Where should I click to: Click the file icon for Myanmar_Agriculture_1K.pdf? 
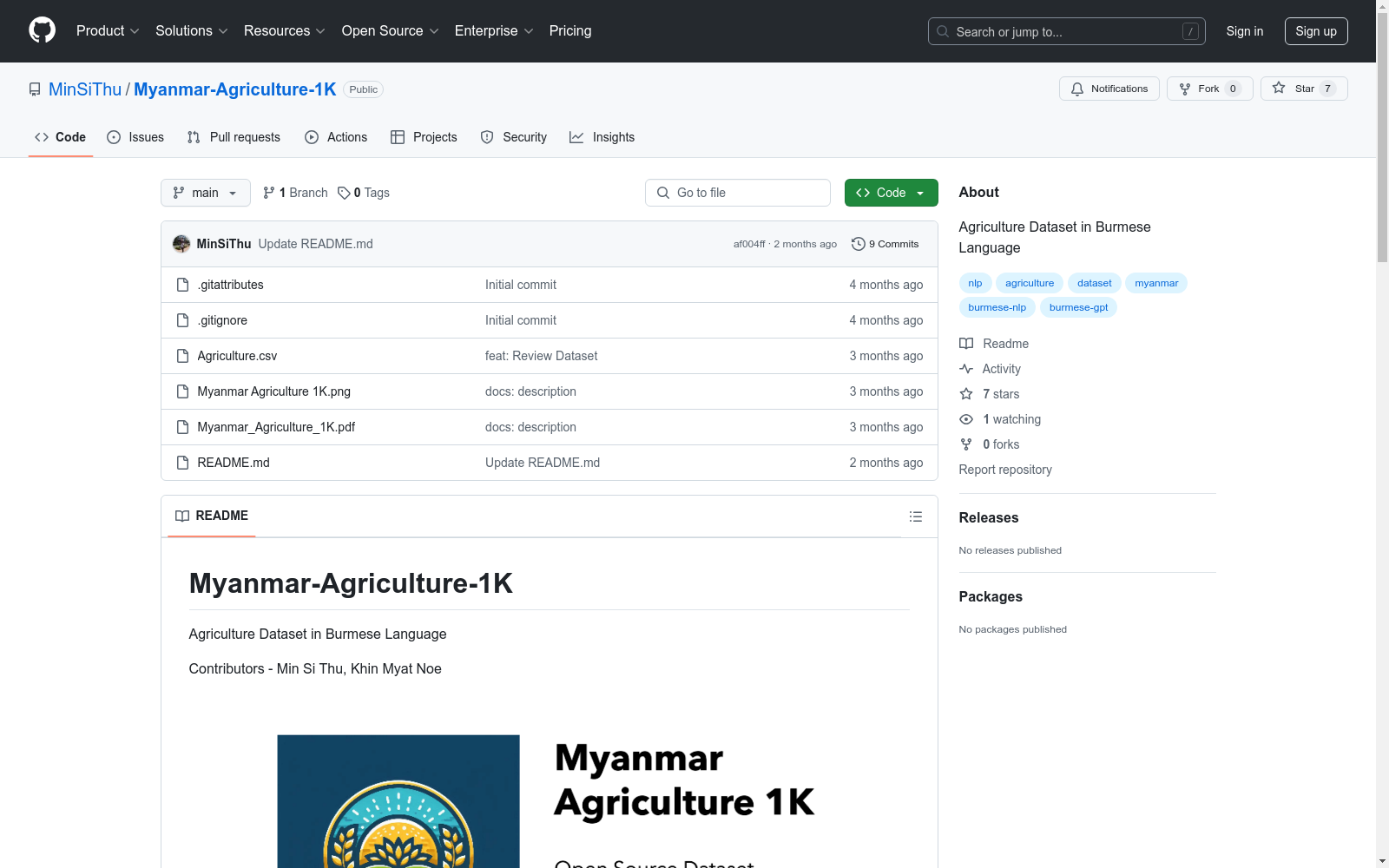[182, 427]
